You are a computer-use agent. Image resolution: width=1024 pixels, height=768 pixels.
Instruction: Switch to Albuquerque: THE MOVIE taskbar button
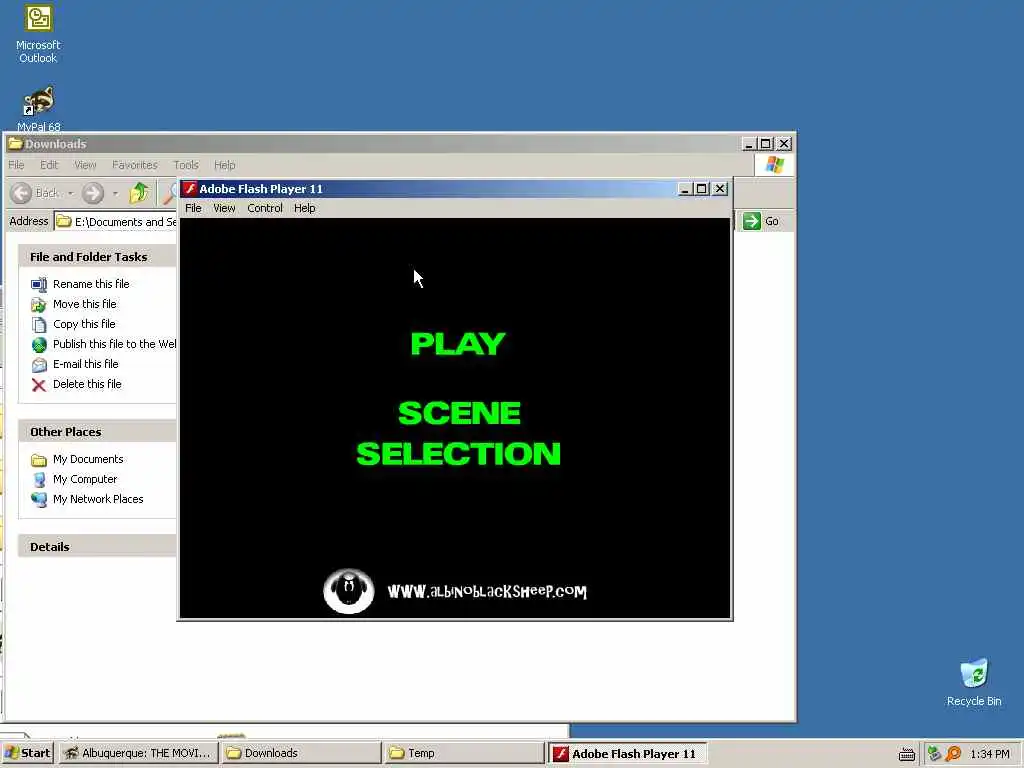click(138, 753)
